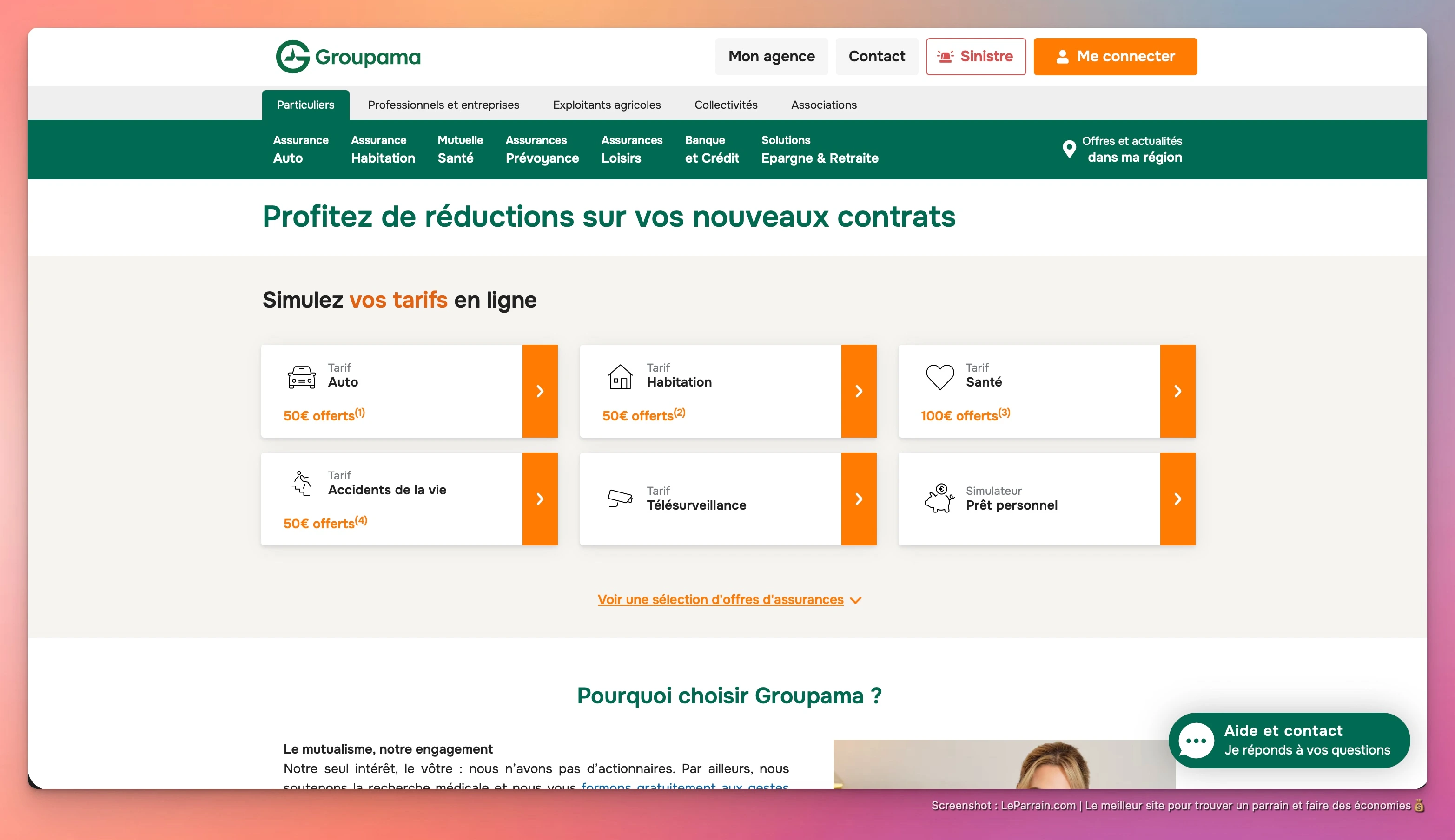1455x840 pixels.
Task: Click the Groupama logo
Action: [349, 56]
